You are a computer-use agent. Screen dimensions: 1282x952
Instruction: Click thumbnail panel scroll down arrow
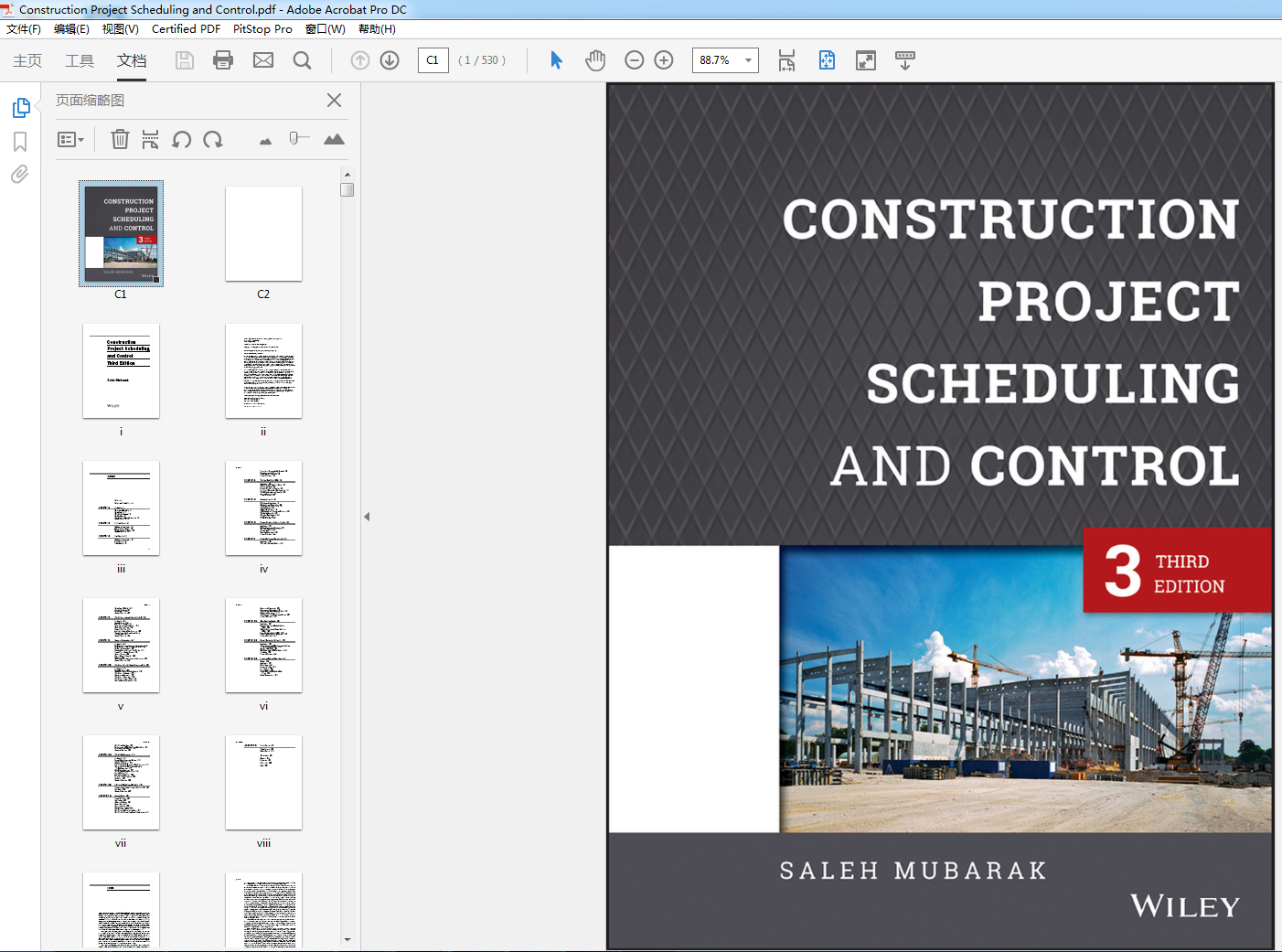[x=347, y=939]
